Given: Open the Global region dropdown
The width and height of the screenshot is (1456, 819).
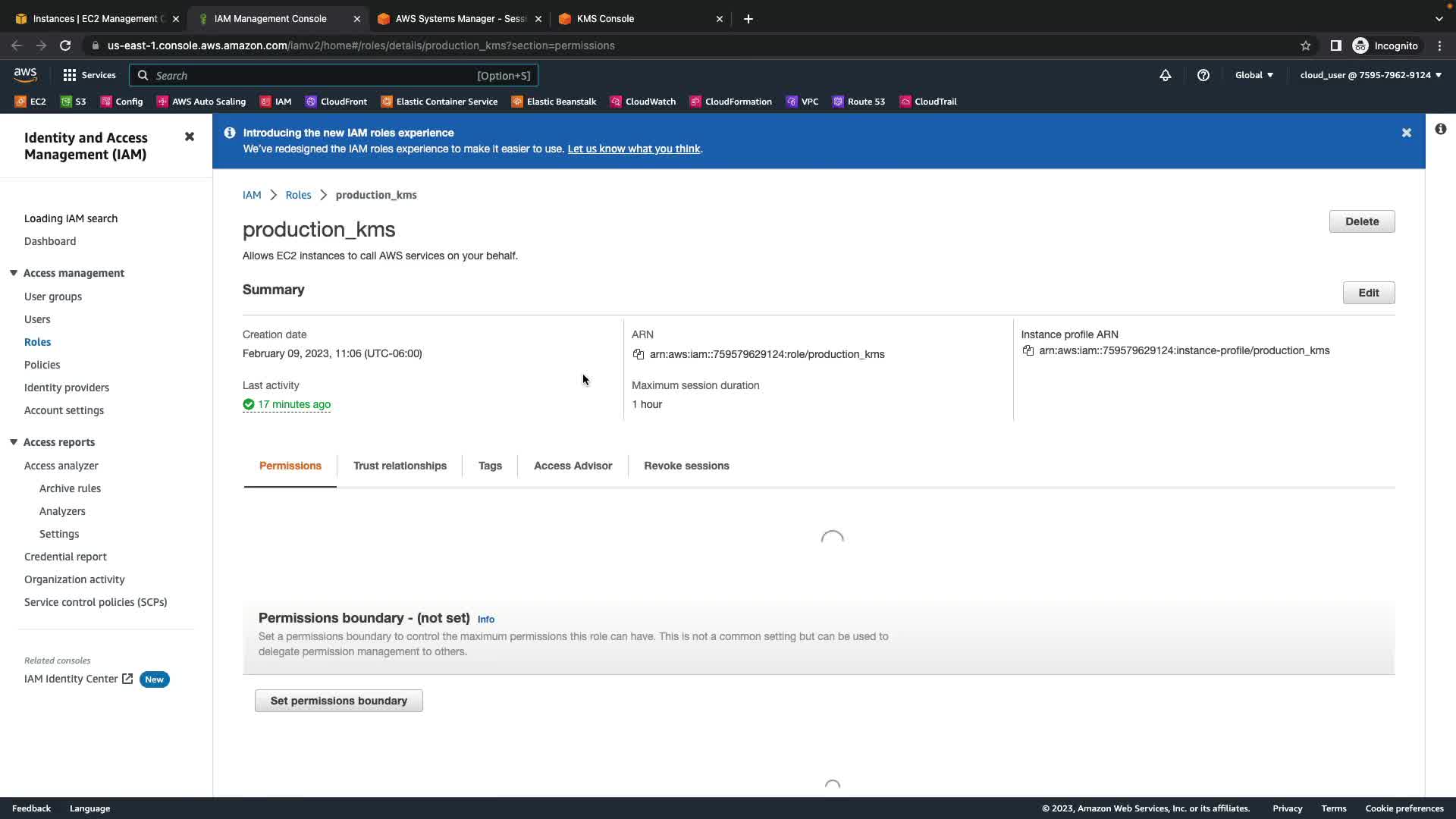Looking at the screenshot, I should pos(1254,75).
